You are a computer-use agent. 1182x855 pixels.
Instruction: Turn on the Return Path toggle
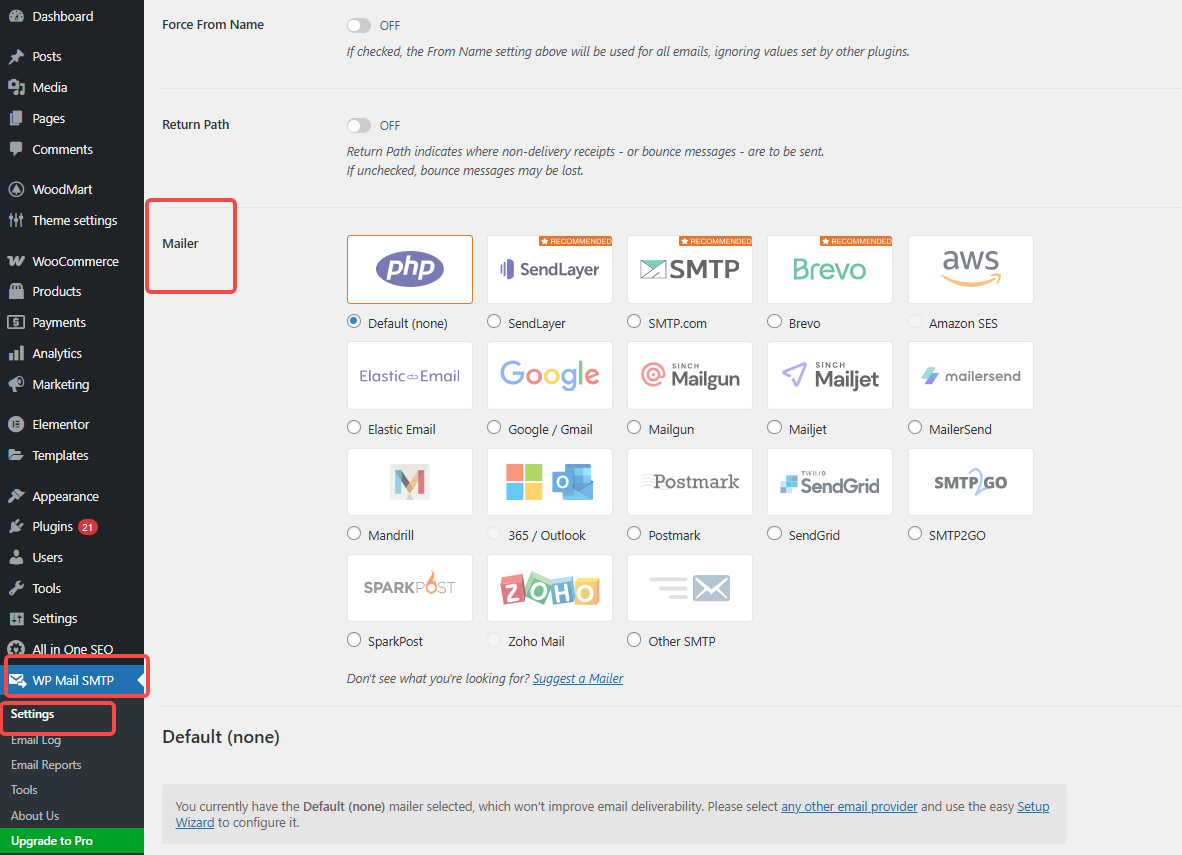358,125
